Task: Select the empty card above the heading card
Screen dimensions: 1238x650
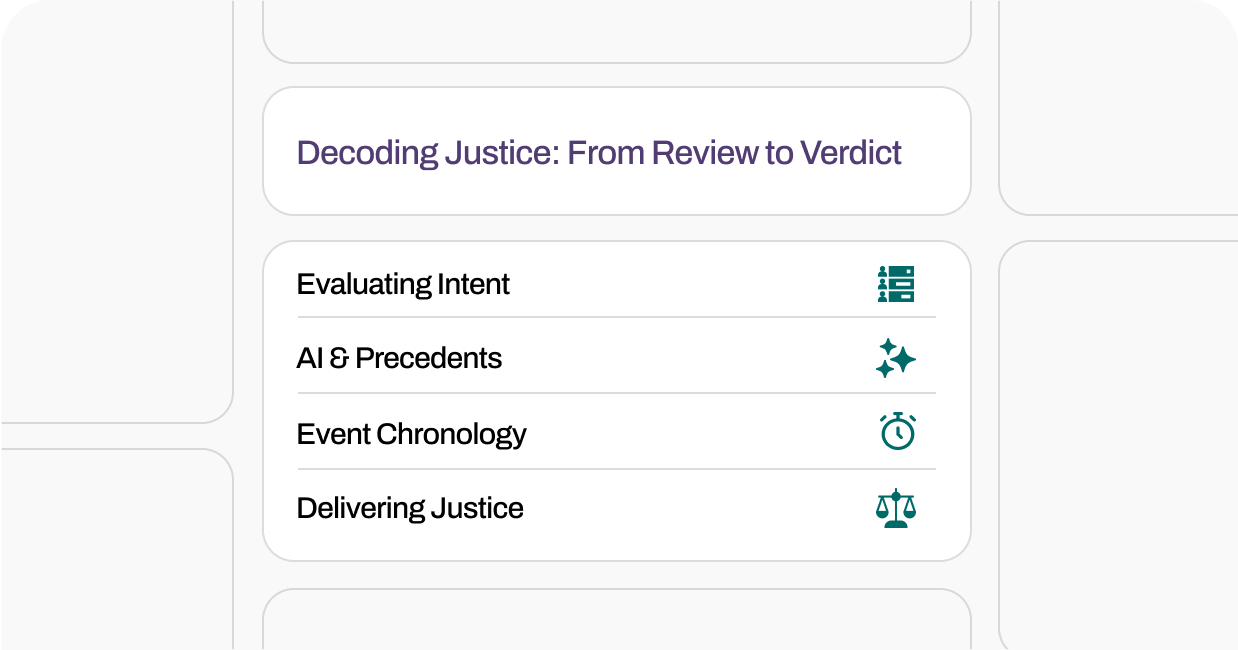Action: (x=617, y=31)
